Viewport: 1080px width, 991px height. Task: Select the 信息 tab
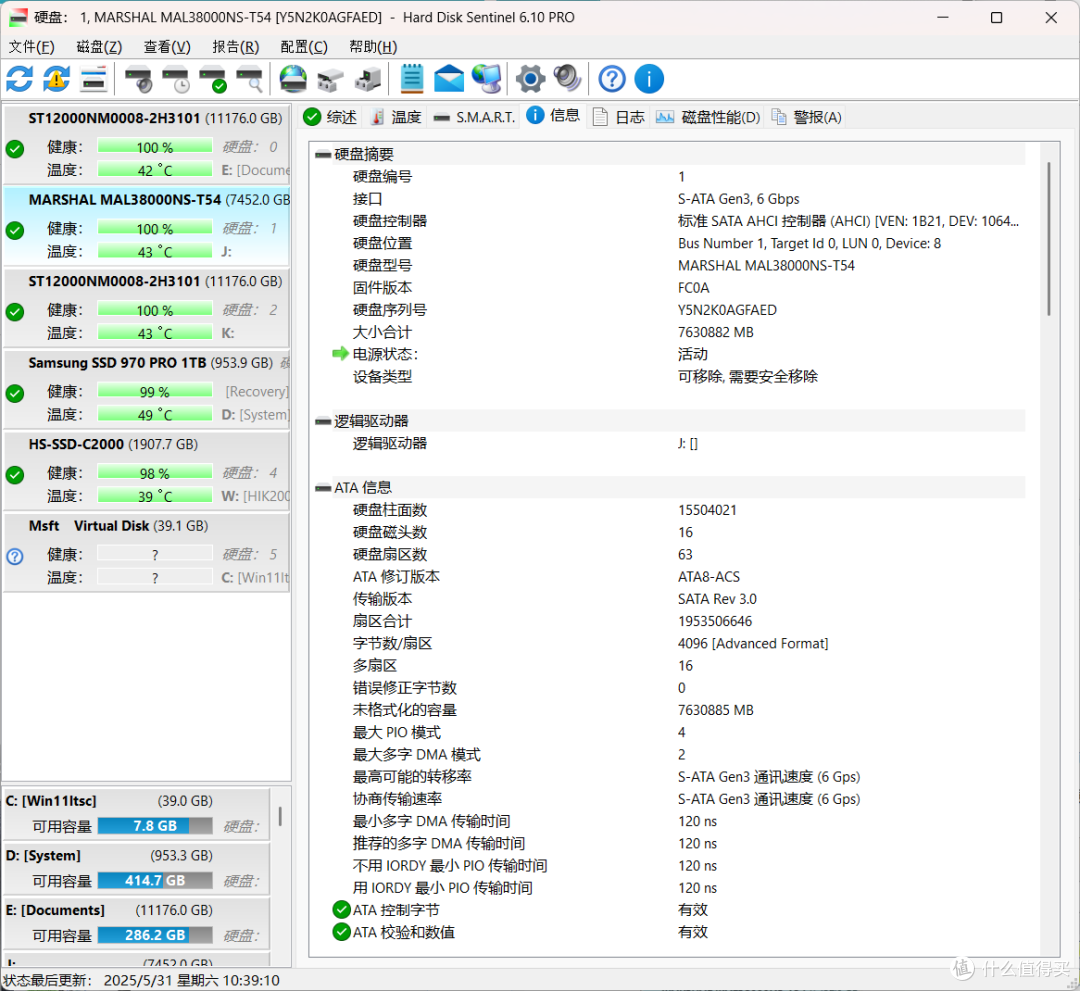(554, 116)
